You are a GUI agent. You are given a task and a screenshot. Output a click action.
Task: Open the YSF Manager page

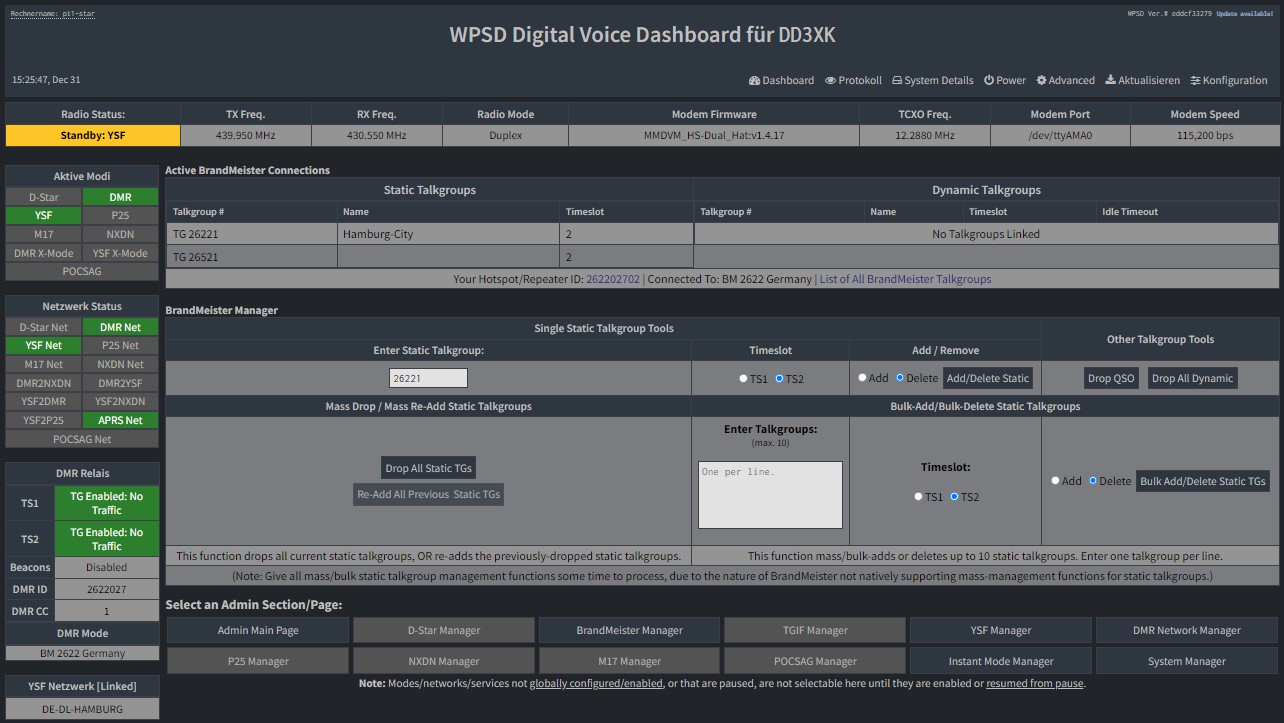[1001, 630]
